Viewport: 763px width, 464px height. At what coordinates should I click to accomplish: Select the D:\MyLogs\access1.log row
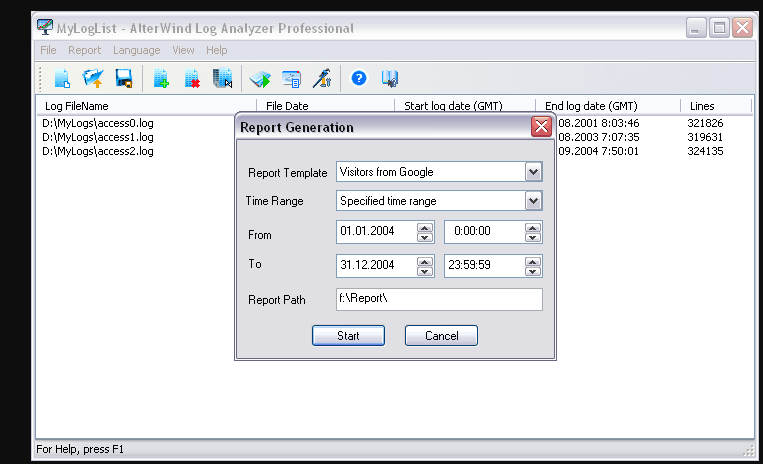pyautogui.click(x=98, y=137)
